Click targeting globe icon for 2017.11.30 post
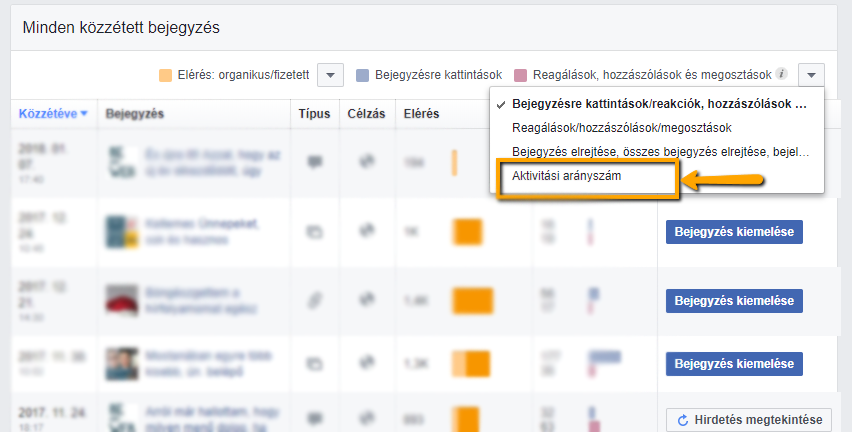This screenshot has width=852, height=432. (x=367, y=362)
